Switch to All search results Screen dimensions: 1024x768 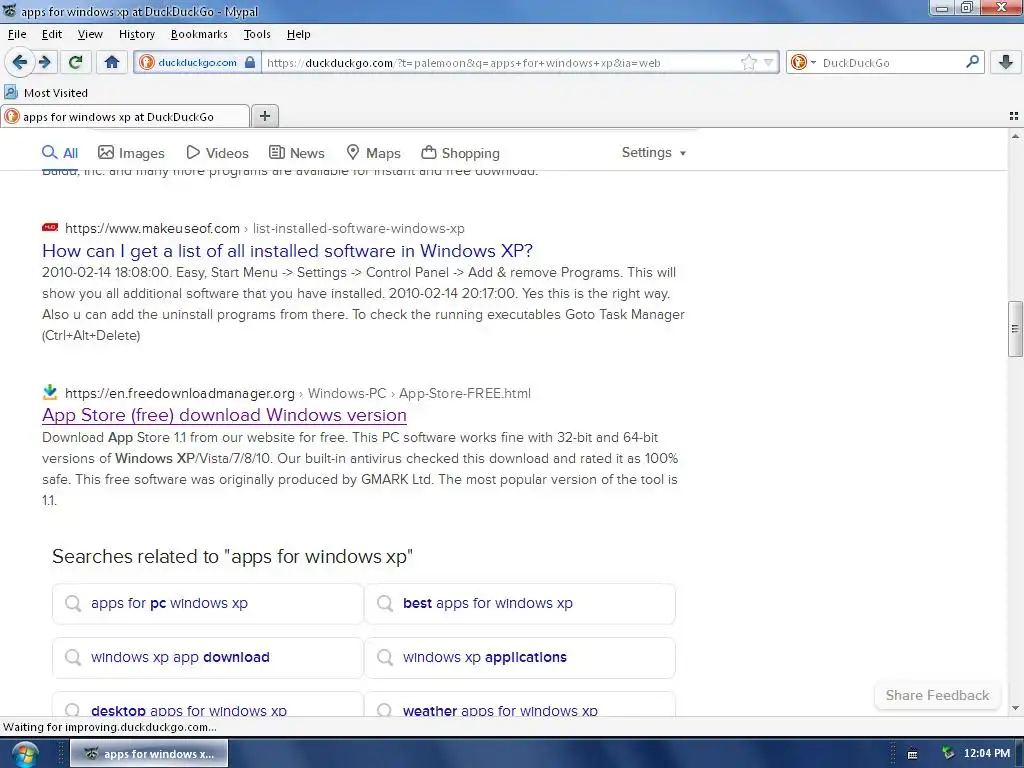click(60, 153)
